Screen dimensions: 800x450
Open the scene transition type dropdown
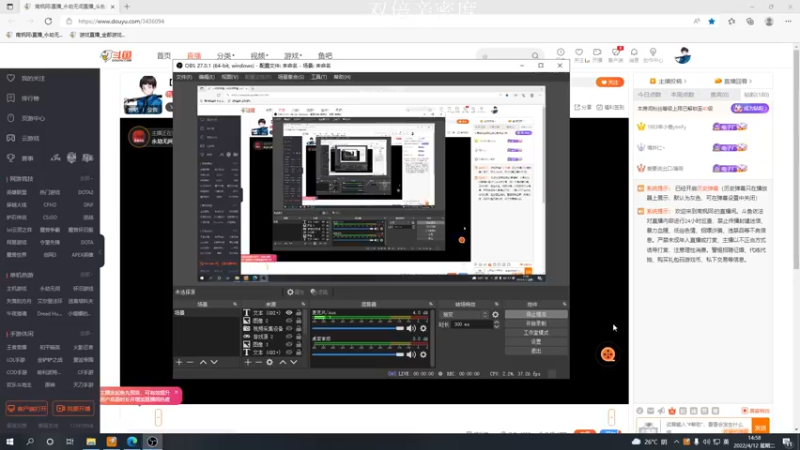pos(465,315)
